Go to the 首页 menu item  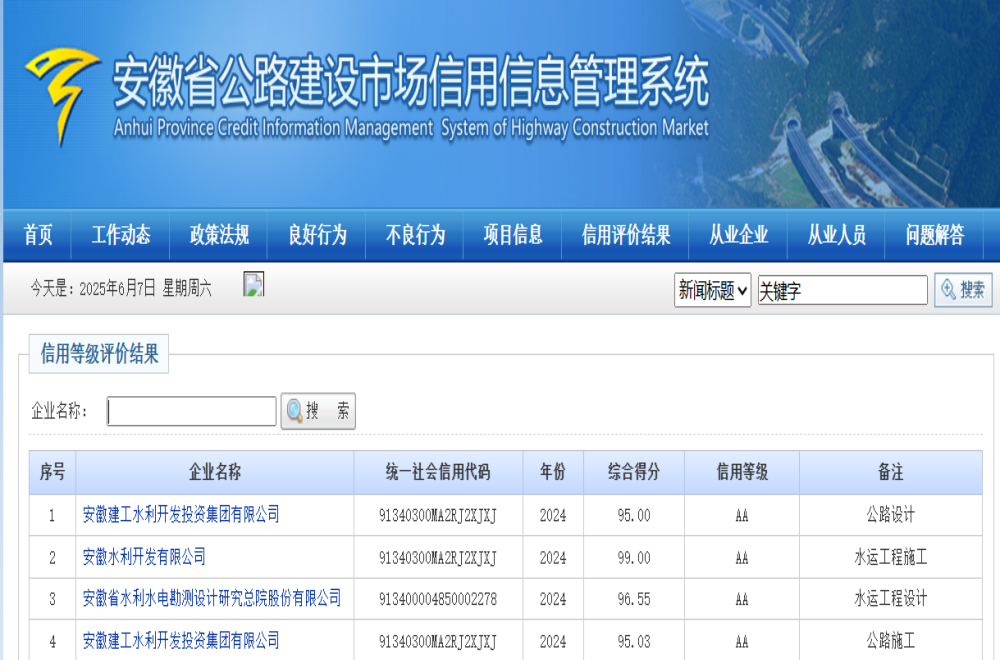coord(38,236)
